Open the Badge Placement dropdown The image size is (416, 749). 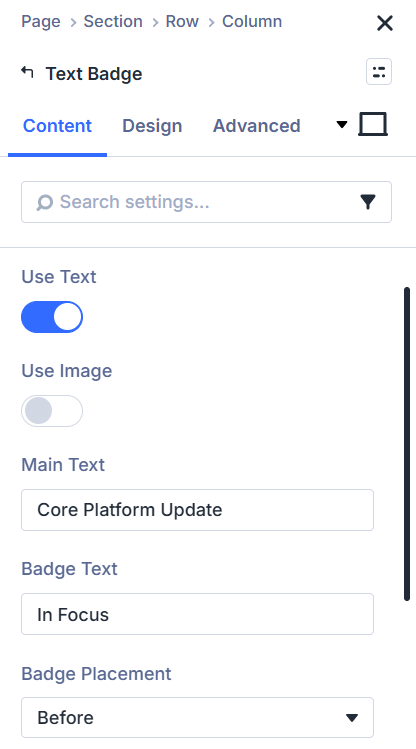point(197,717)
